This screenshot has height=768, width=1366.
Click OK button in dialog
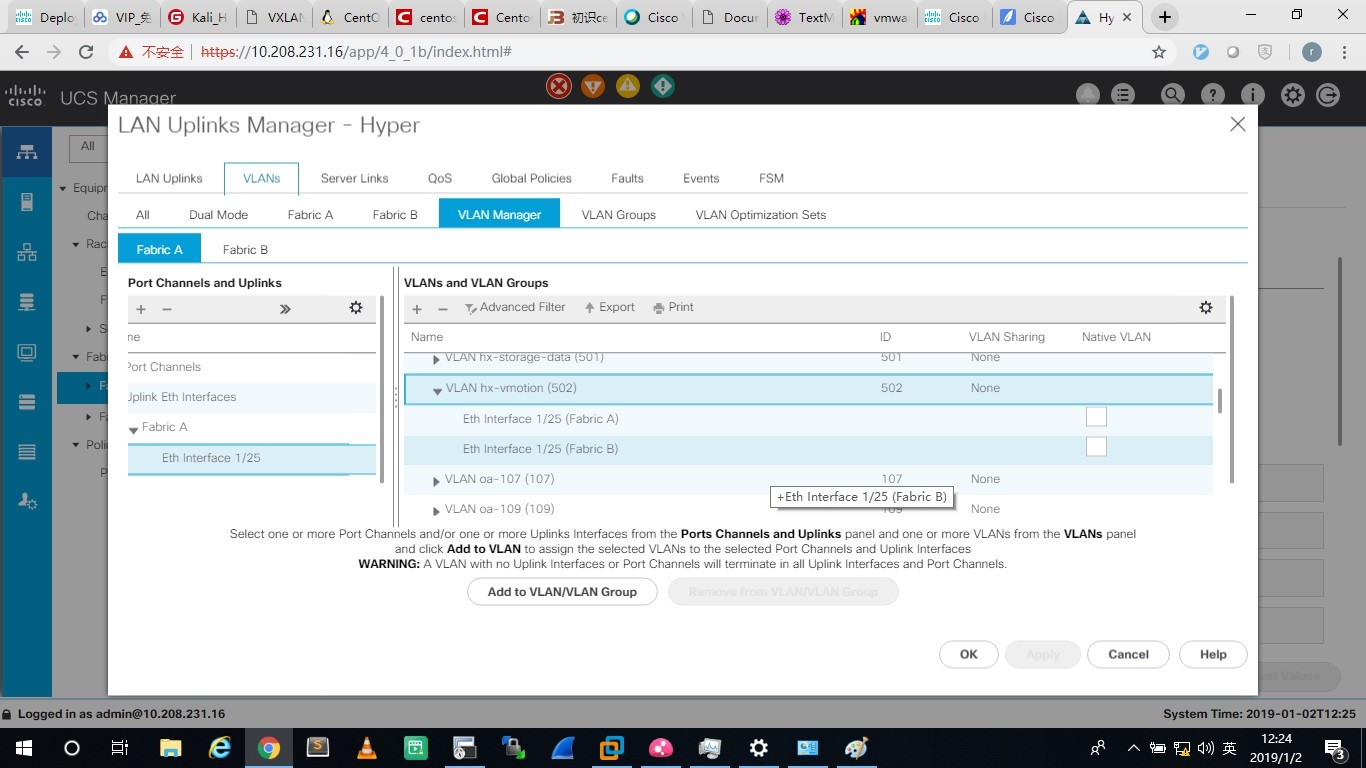point(968,654)
